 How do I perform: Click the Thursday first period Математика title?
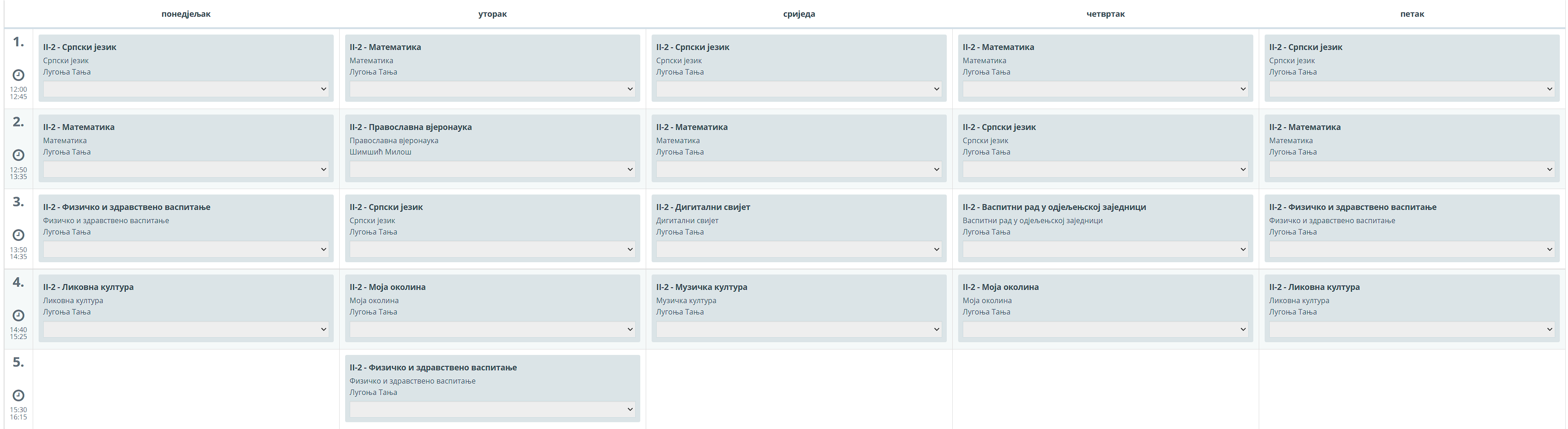tap(998, 47)
